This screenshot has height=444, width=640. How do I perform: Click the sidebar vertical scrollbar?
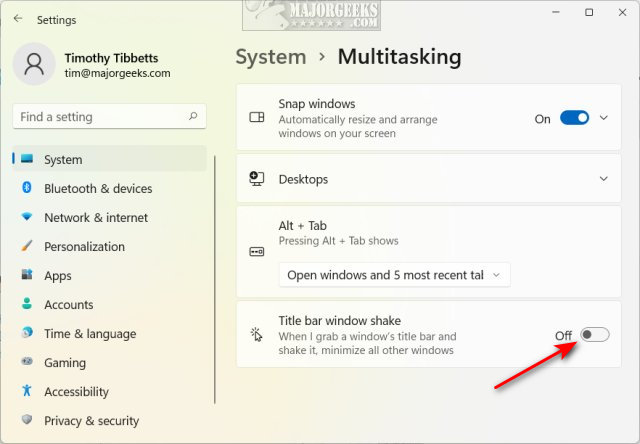(215, 280)
